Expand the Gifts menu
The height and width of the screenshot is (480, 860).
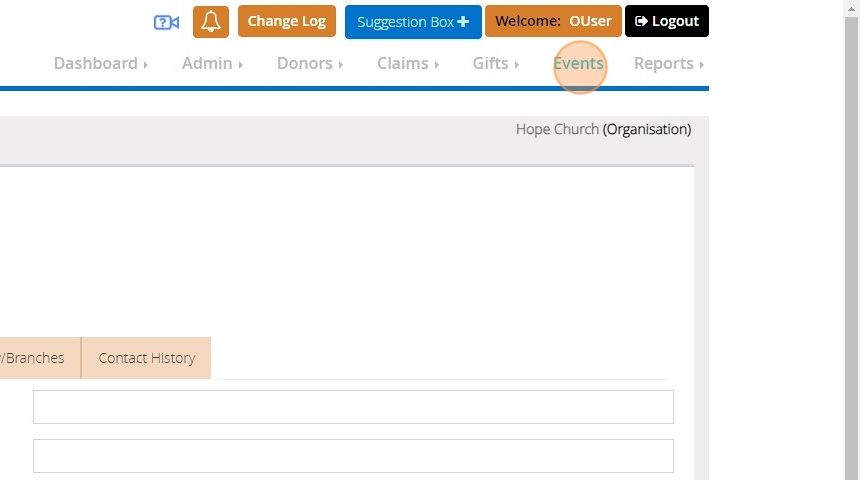tap(495, 64)
